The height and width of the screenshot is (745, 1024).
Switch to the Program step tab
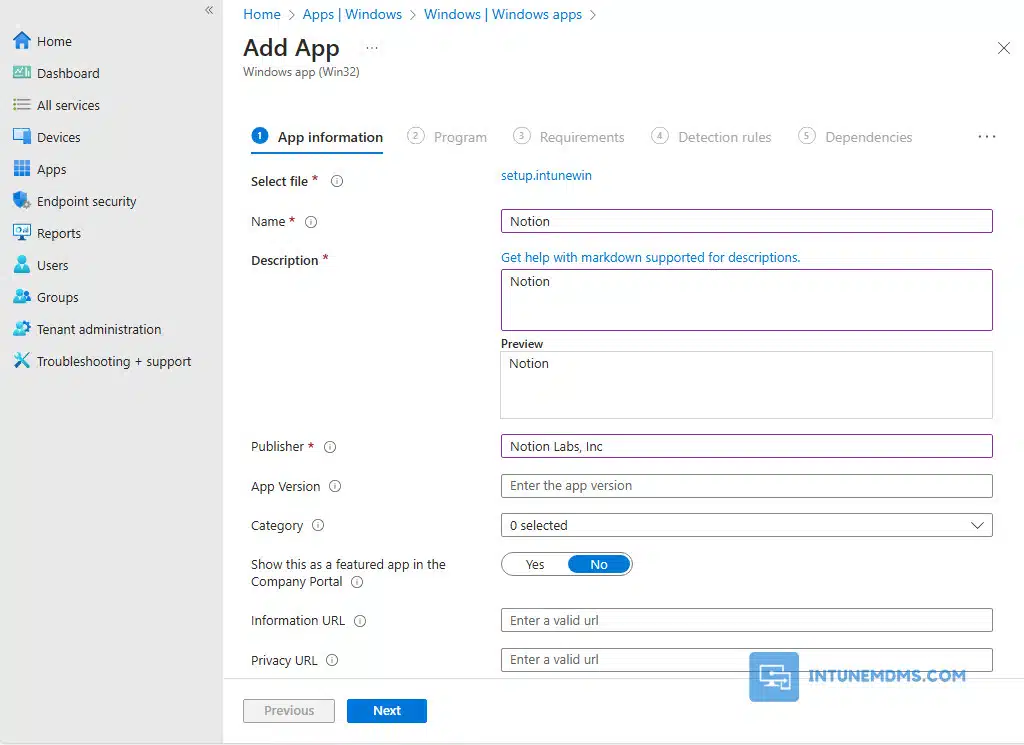click(448, 137)
